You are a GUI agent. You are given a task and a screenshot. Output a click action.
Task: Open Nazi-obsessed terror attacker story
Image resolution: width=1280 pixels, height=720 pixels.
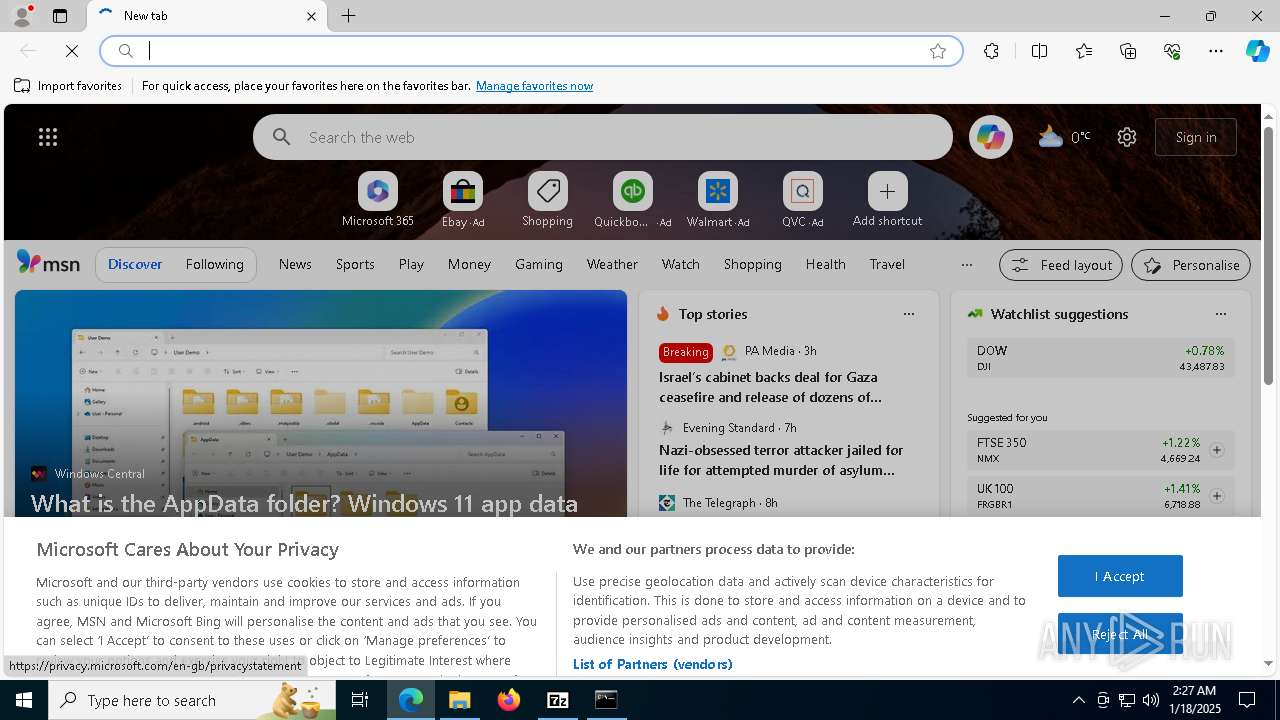(781, 460)
